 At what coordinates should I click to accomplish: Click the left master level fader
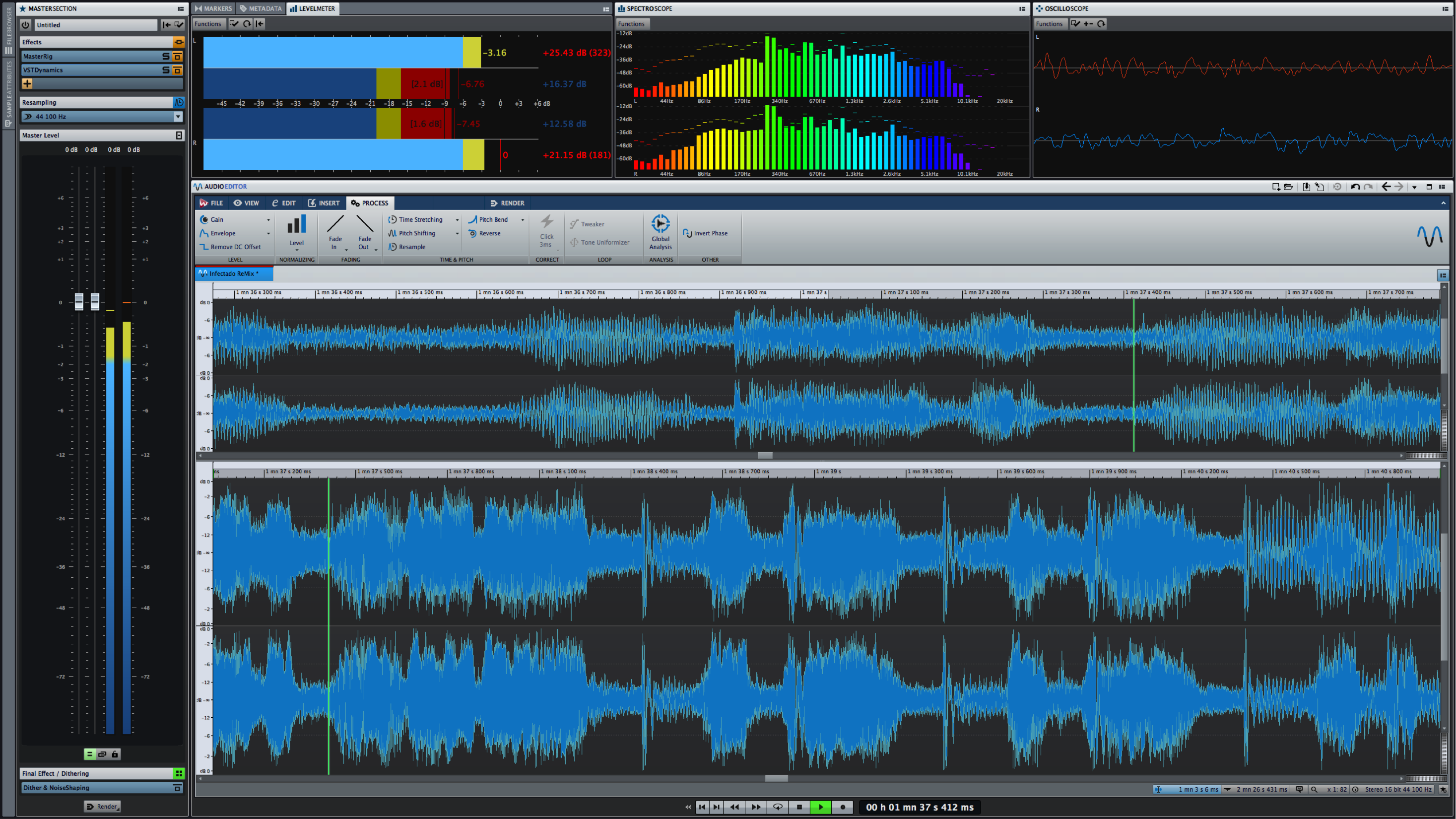[79, 301]
